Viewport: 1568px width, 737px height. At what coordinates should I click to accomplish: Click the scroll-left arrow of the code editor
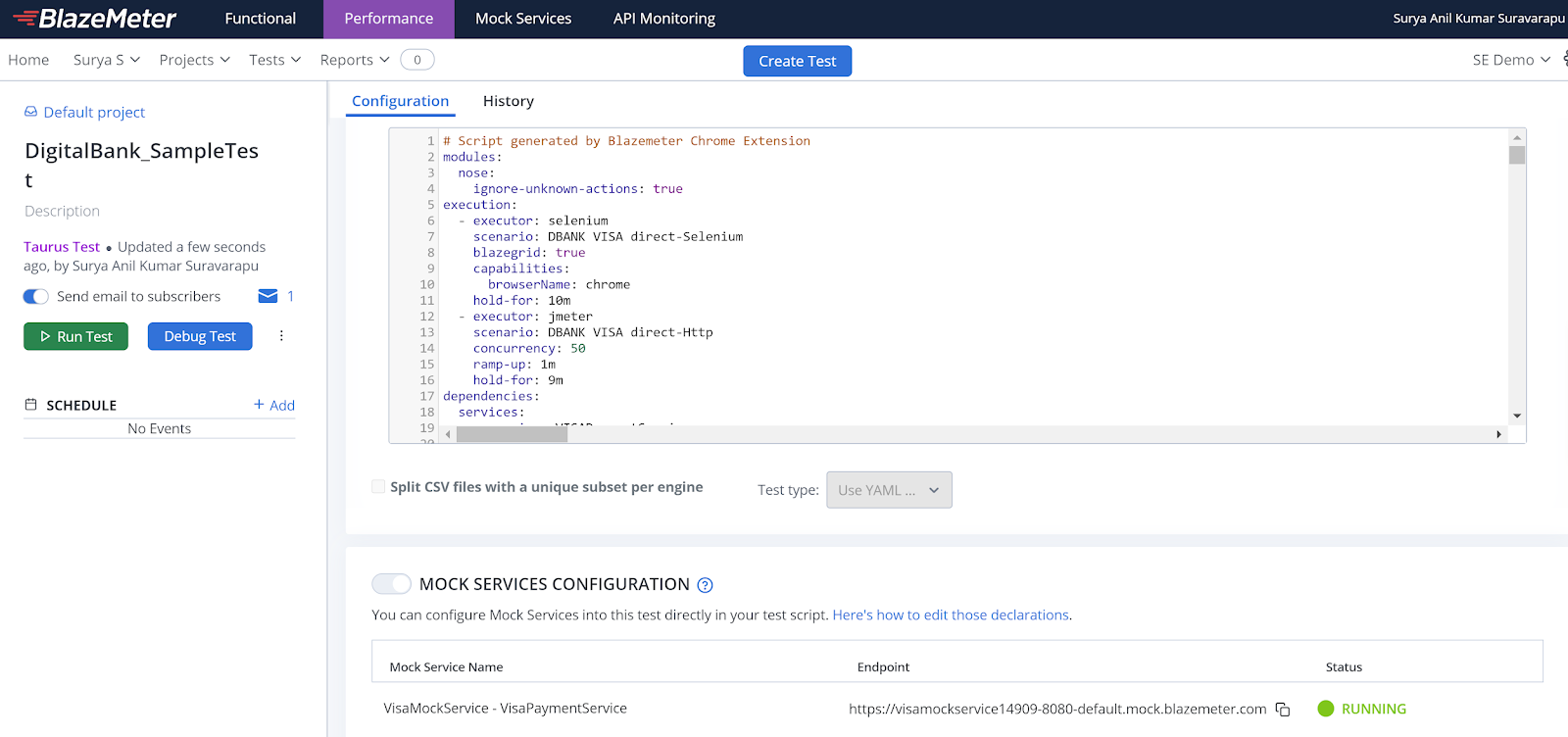point(448,434)
